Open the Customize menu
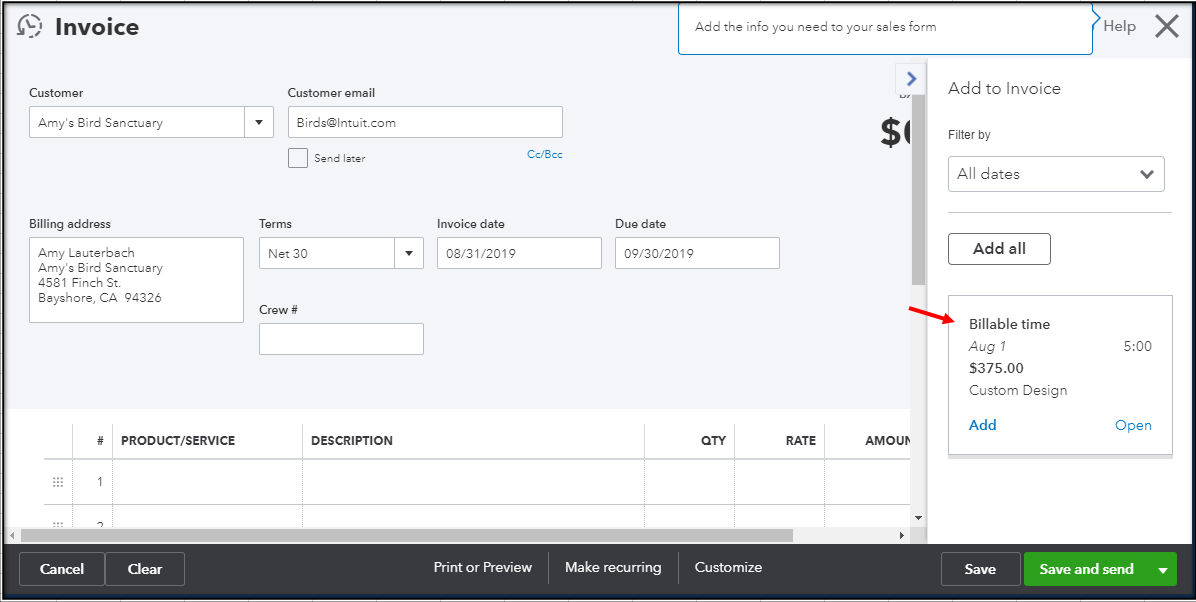This screenshot has width=1196, height=602. tap(728, 568)
